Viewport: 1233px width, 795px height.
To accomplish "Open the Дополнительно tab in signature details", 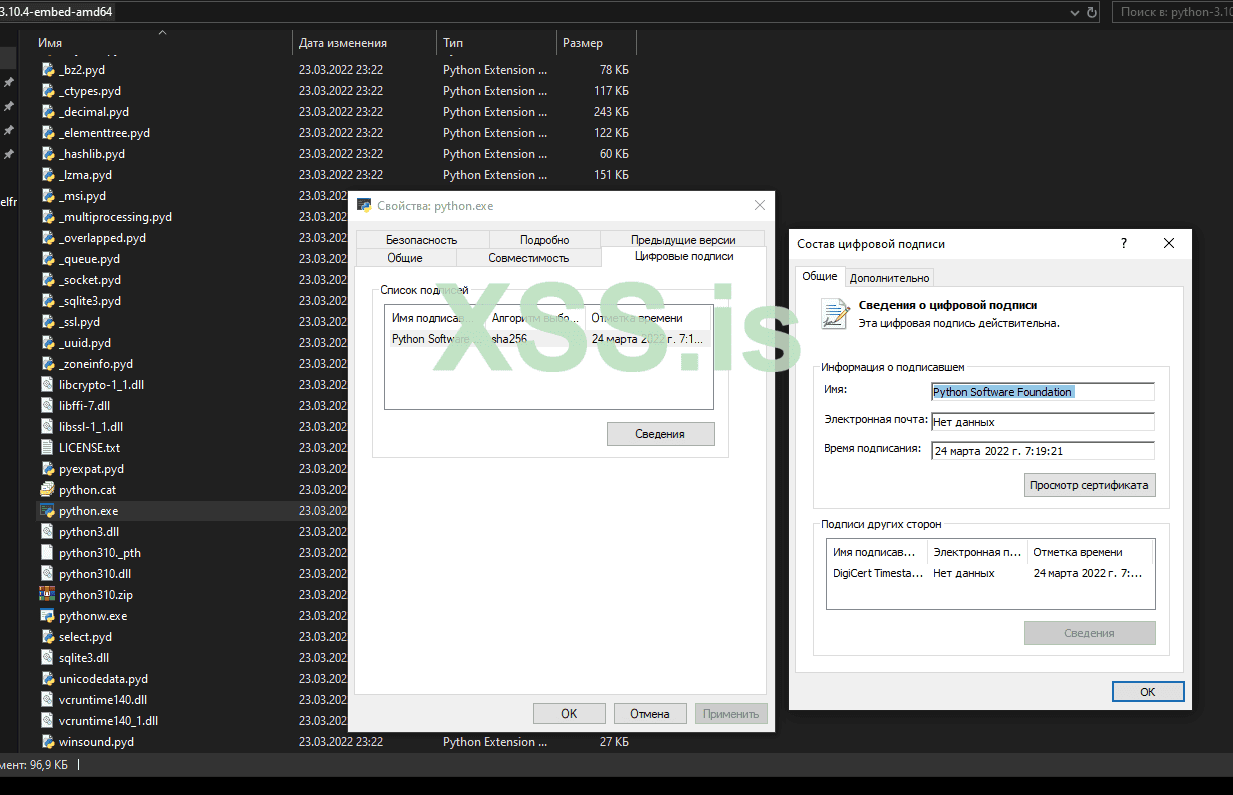I will point(889,278).
